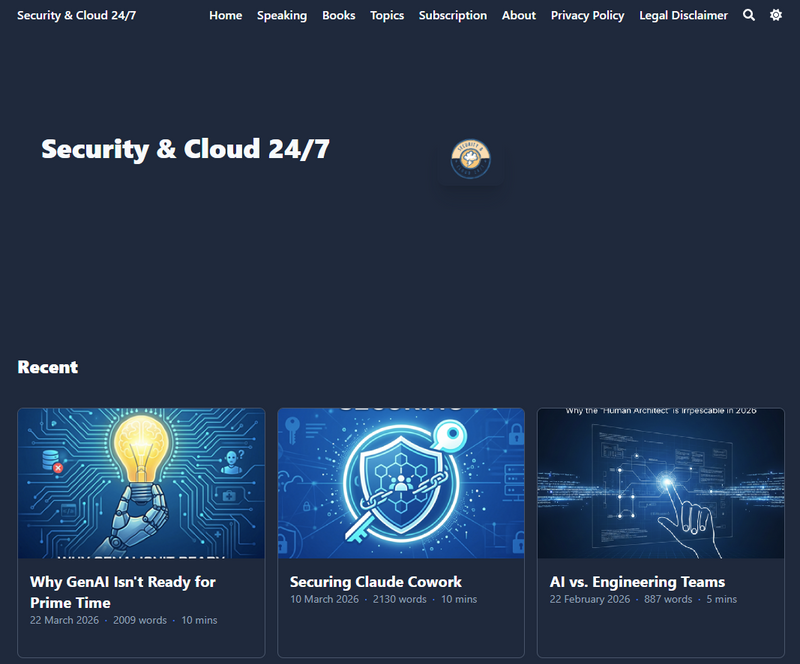
Task: Open the search magnifier icon
Action: pos(749,15)
